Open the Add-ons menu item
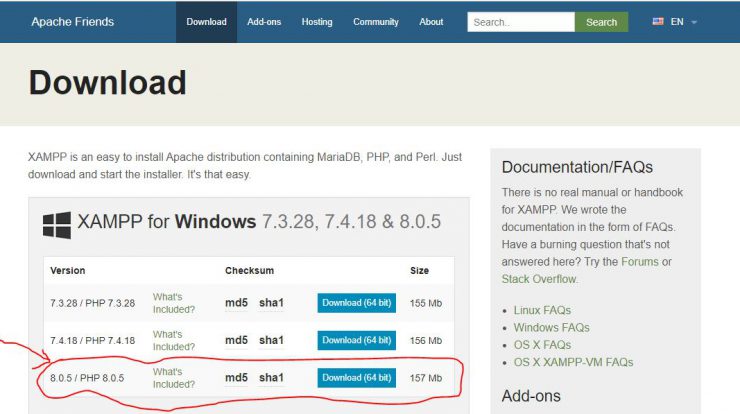740x414 pixels. 264,22
